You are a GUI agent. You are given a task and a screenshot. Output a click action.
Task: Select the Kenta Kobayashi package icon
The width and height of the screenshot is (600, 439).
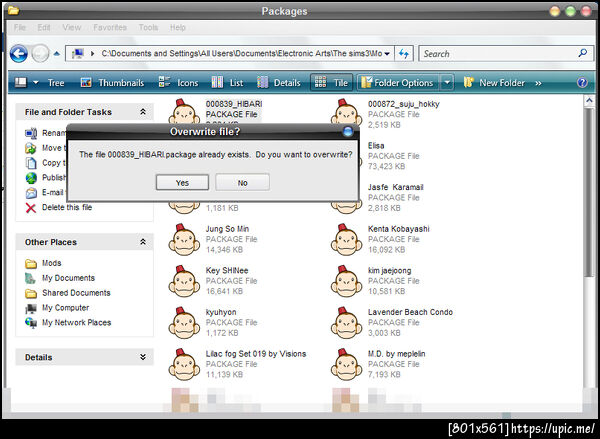pos(346,240)
